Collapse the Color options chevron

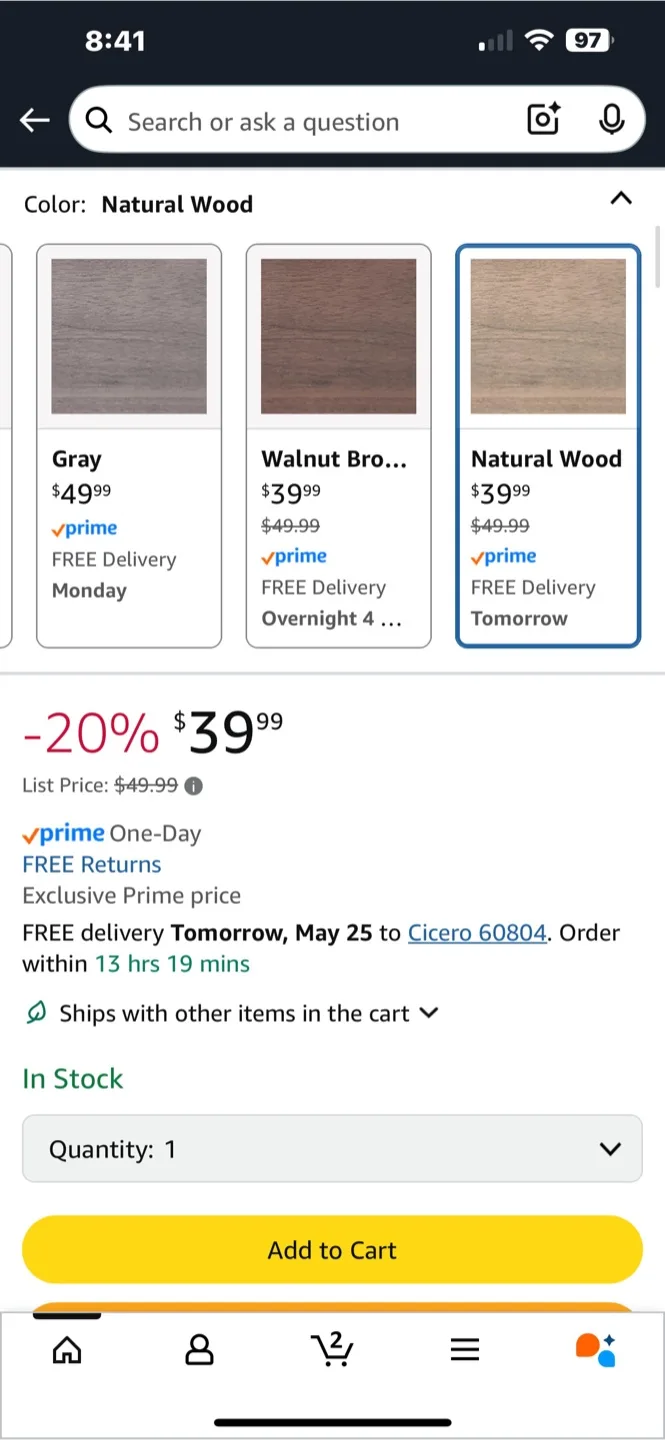pyautogui.click(x=621, y=198)
